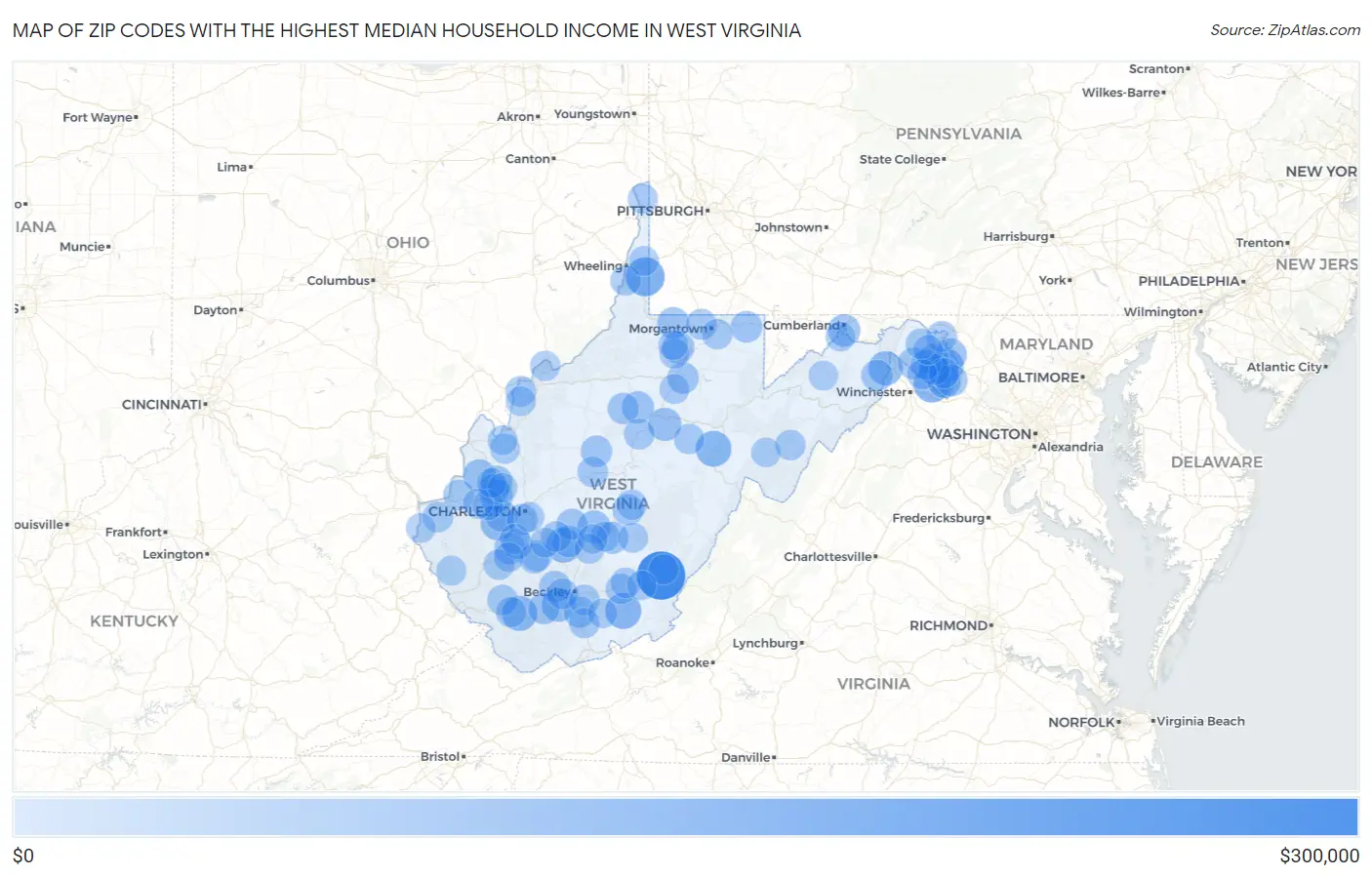Viewport: 1372px width, 877px height.
Task: Click the Columbus city label
Action: (x=339, y=281)
